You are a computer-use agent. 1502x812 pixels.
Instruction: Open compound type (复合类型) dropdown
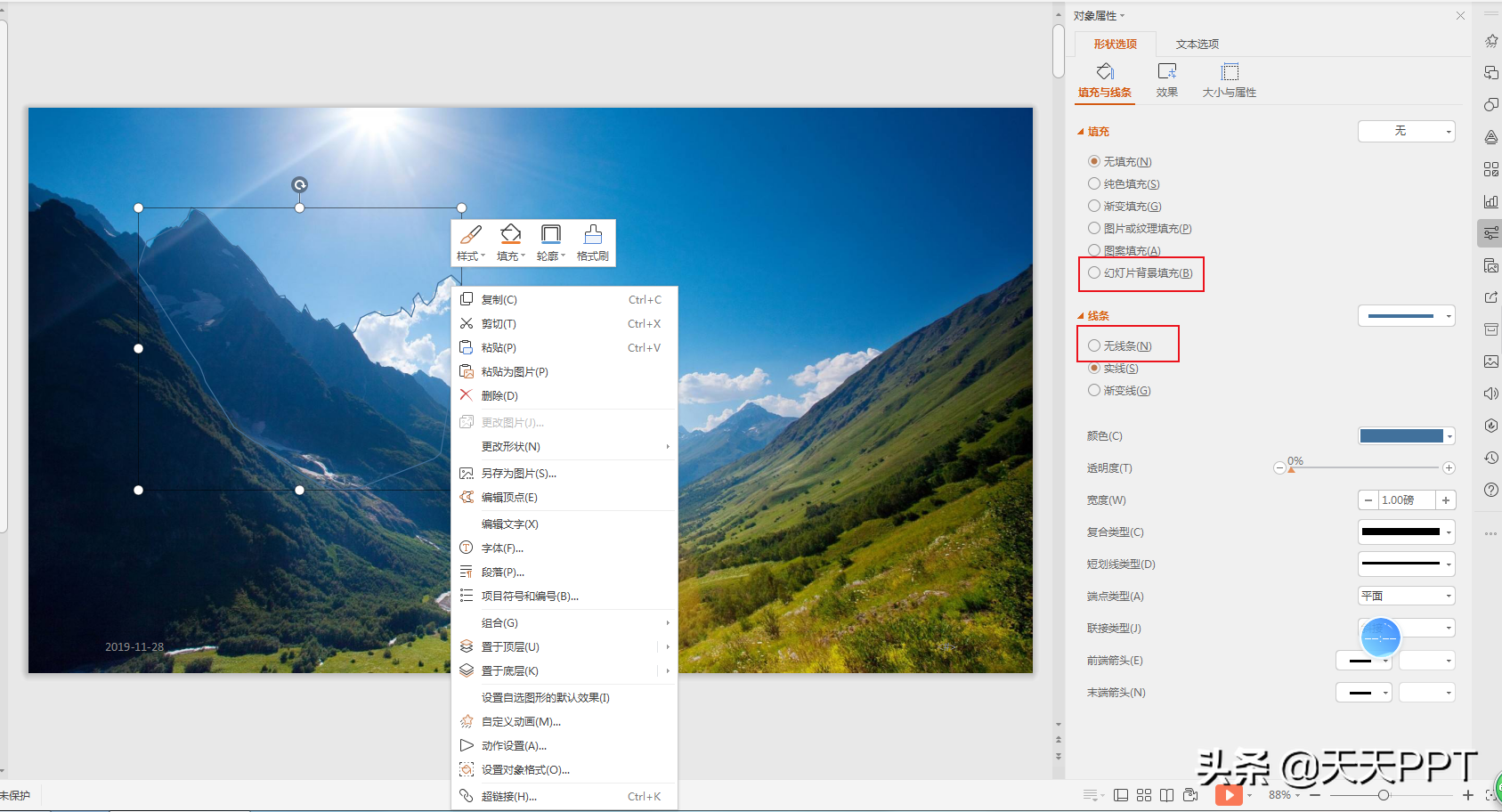(1407, 532)
